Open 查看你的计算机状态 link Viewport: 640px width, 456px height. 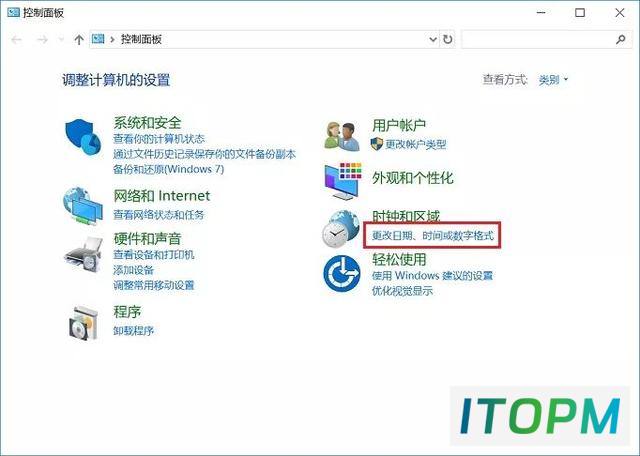[159, 139]
